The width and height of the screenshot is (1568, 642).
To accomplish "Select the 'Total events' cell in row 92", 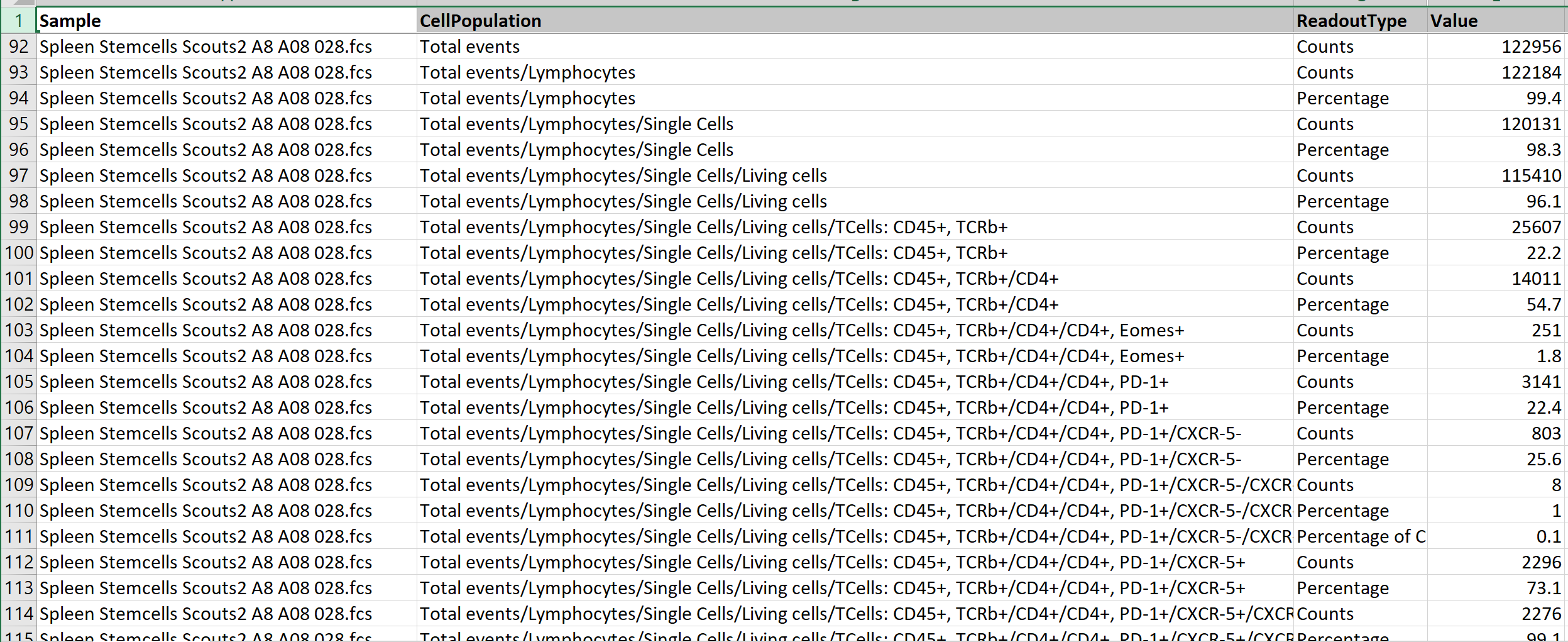I will pos(855,47).
